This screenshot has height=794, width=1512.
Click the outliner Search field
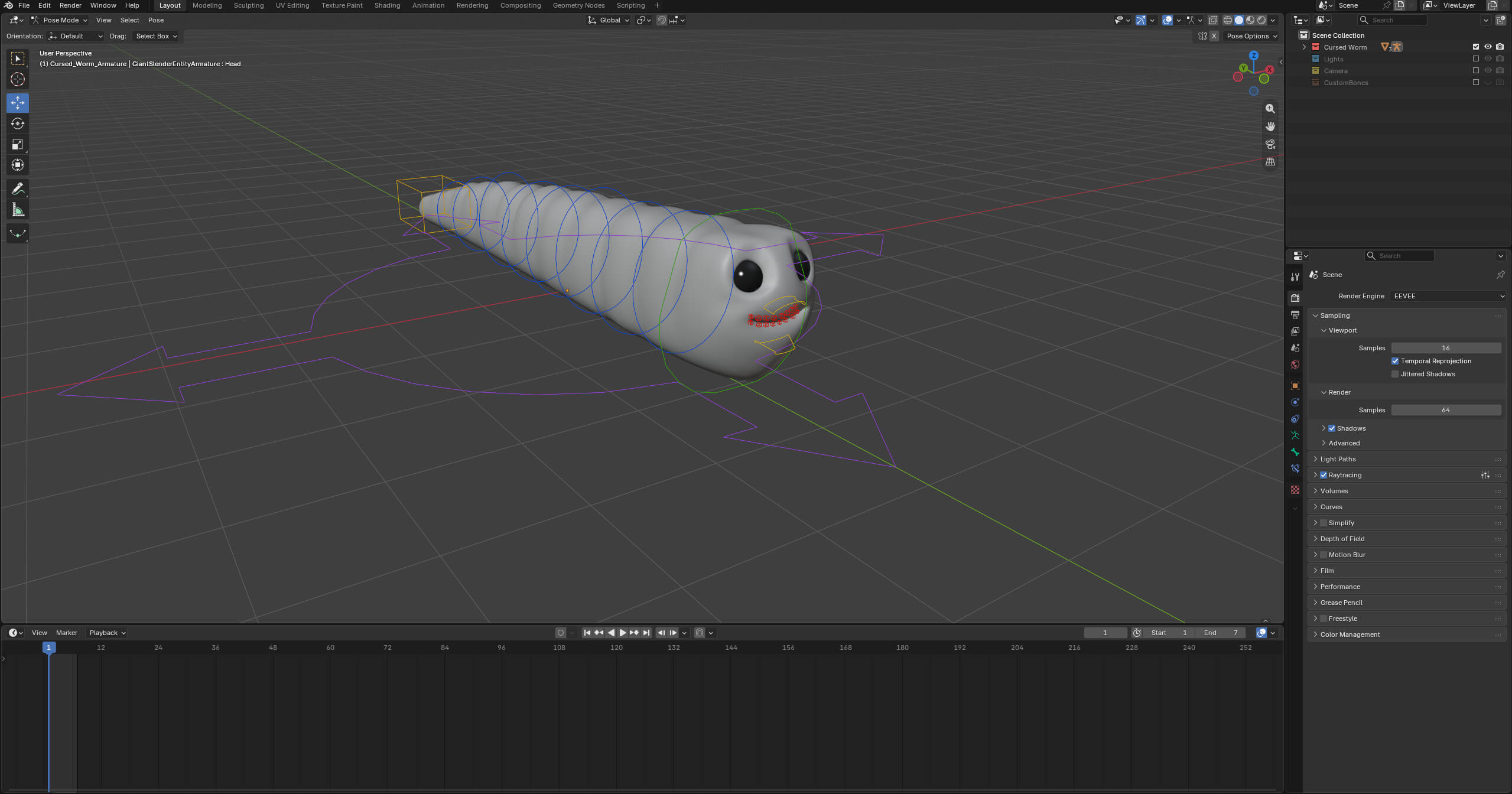coord(1393,20)
